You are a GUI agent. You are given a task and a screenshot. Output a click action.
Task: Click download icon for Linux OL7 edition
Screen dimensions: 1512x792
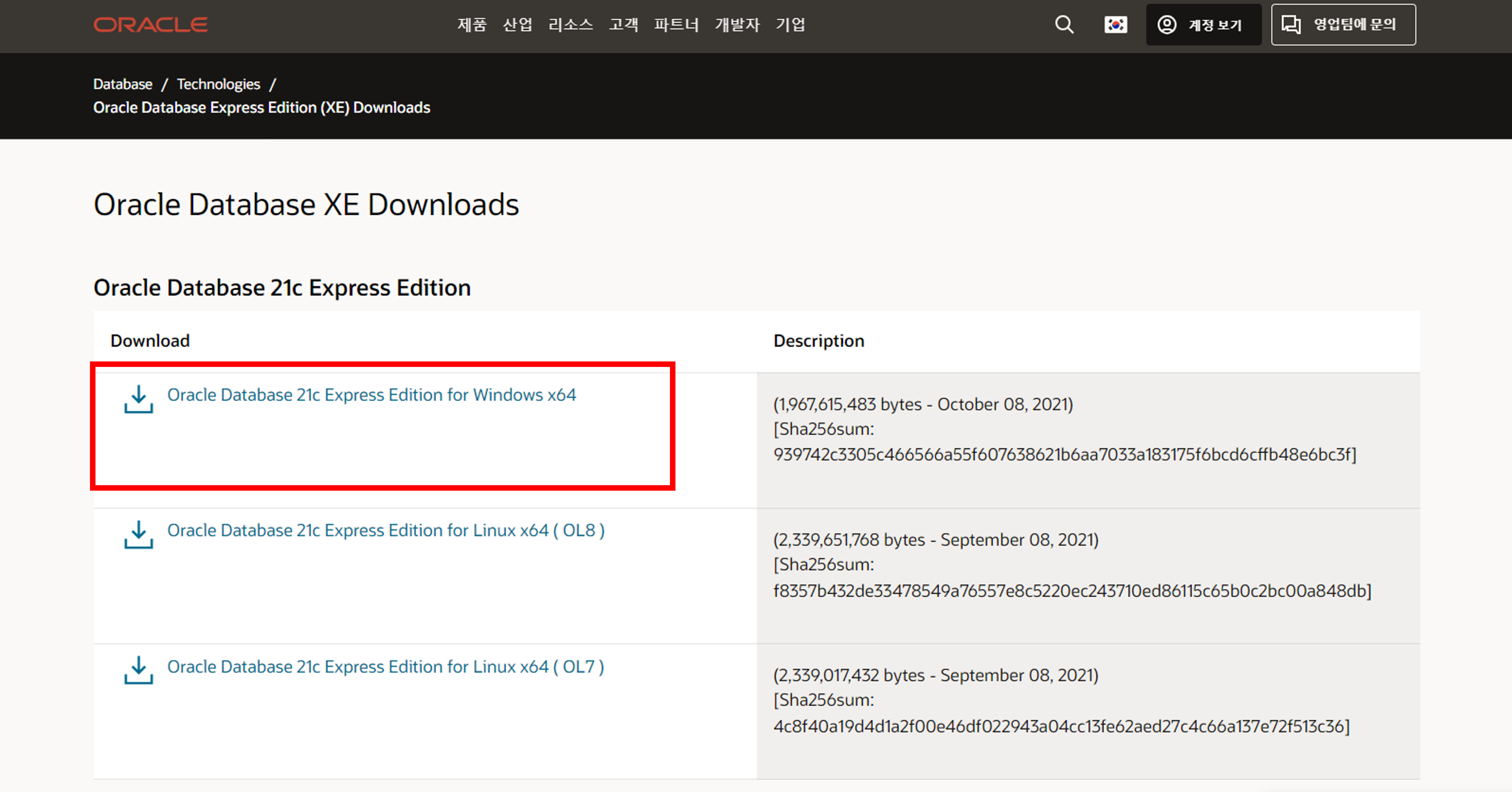point(139,670)
